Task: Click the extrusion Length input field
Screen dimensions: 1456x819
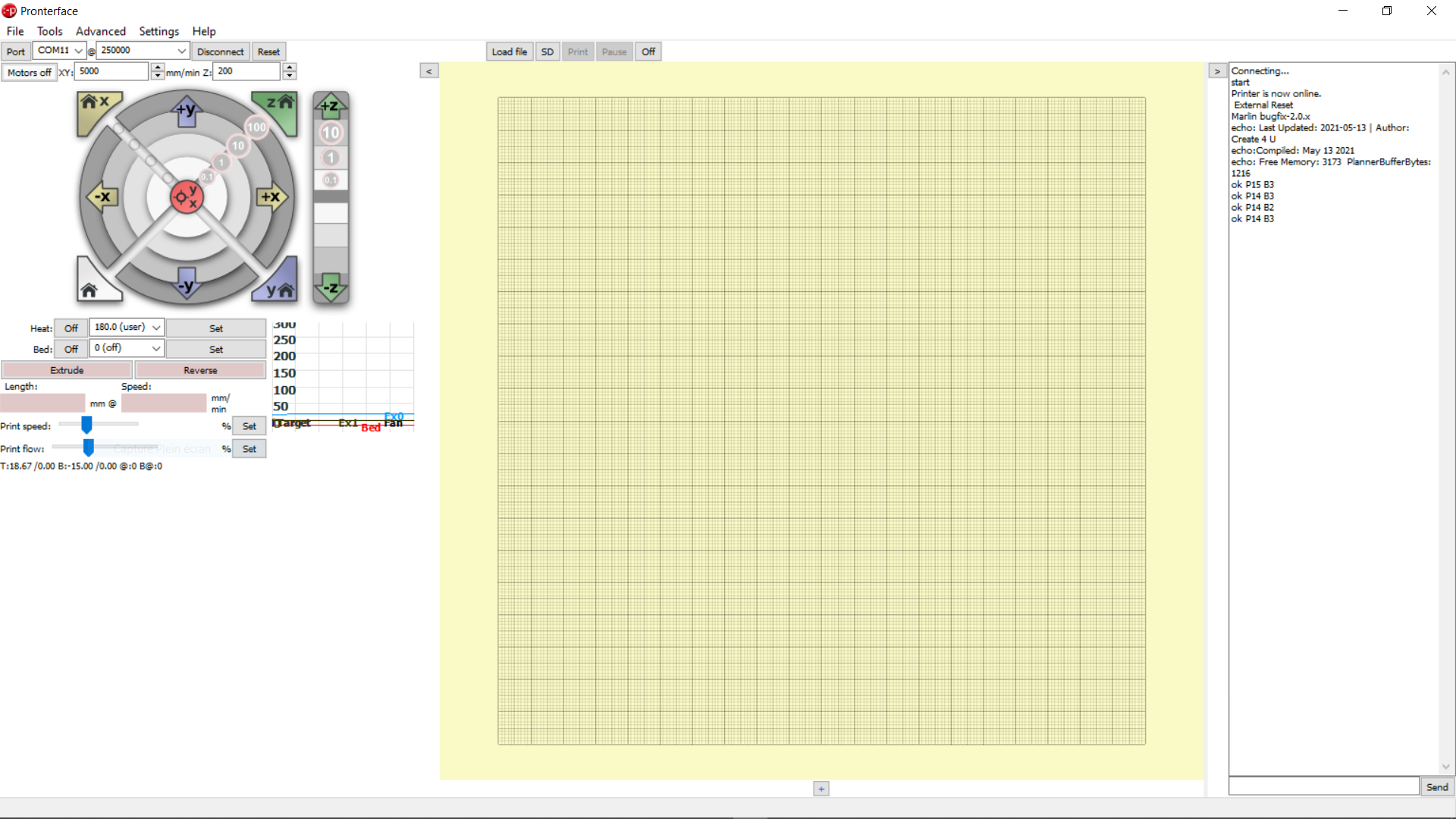Action: coord(43,403)
